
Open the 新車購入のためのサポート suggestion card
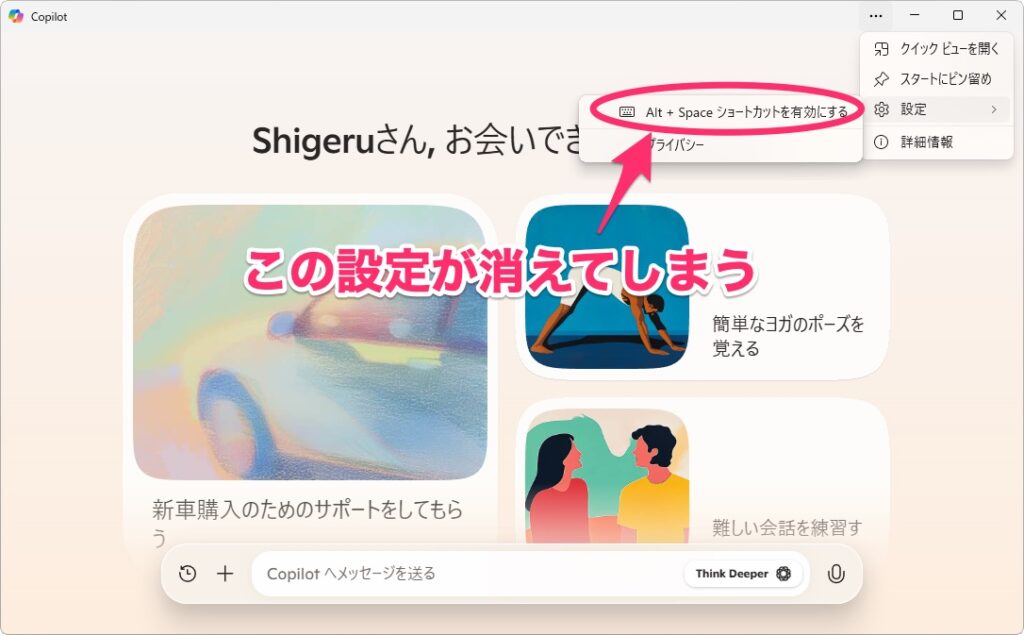pyautogui.click(x=310, y=372)
